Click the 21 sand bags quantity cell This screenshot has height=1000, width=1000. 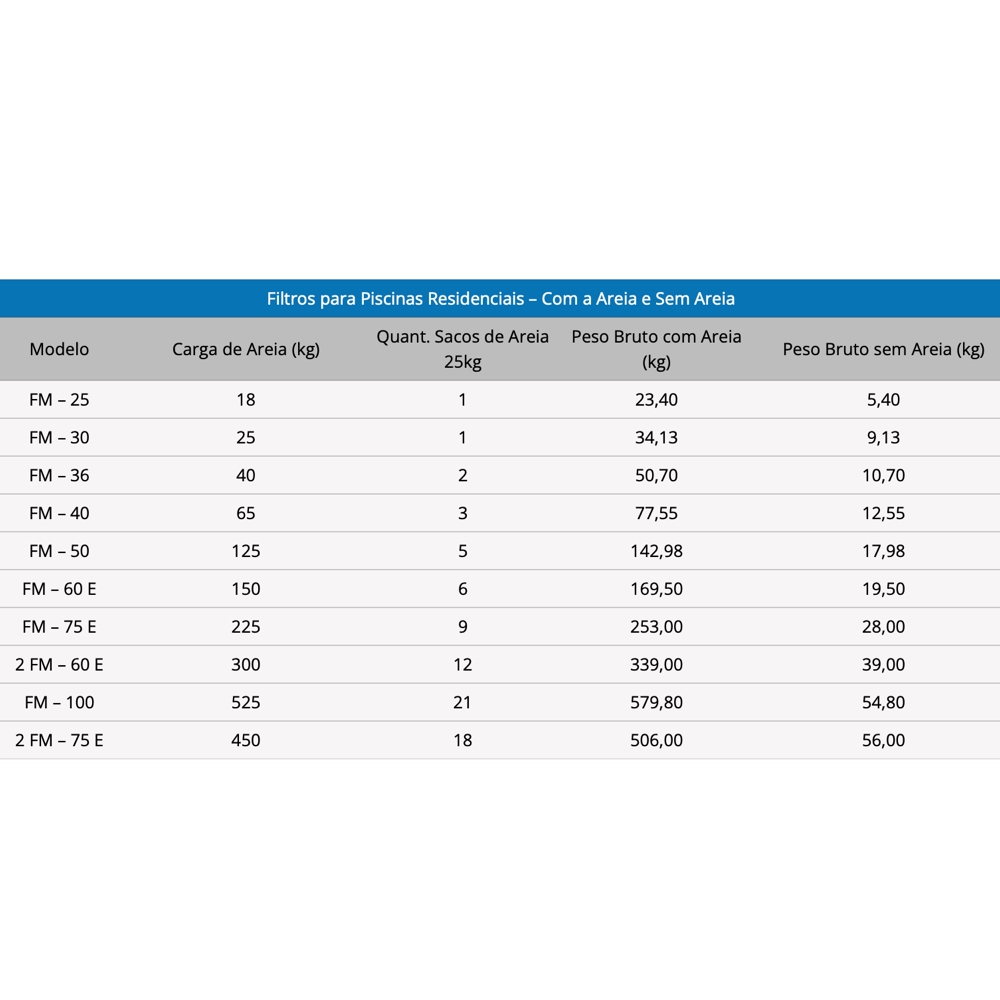click(x=462, y=703)
